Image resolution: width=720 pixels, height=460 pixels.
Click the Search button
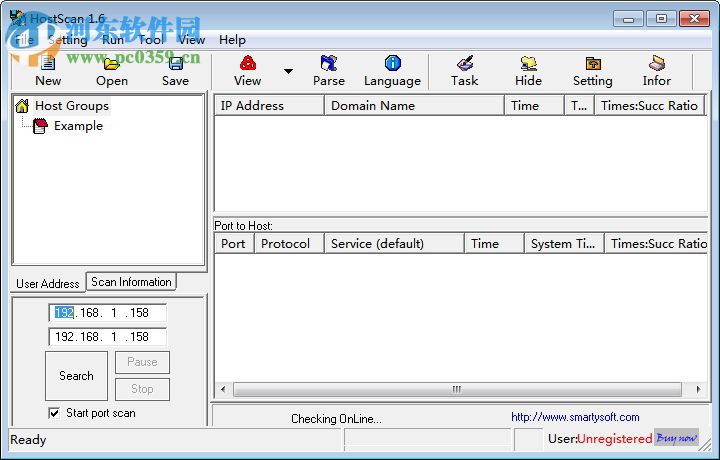pos(76,376)
